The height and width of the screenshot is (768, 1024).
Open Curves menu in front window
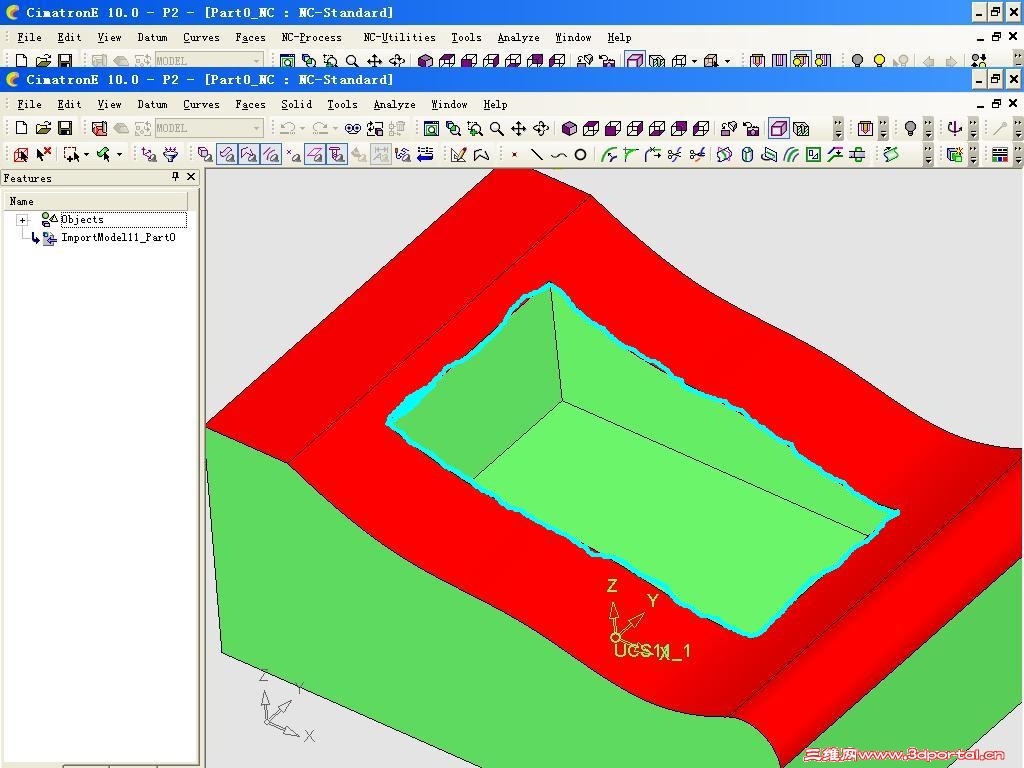(201, 104)
